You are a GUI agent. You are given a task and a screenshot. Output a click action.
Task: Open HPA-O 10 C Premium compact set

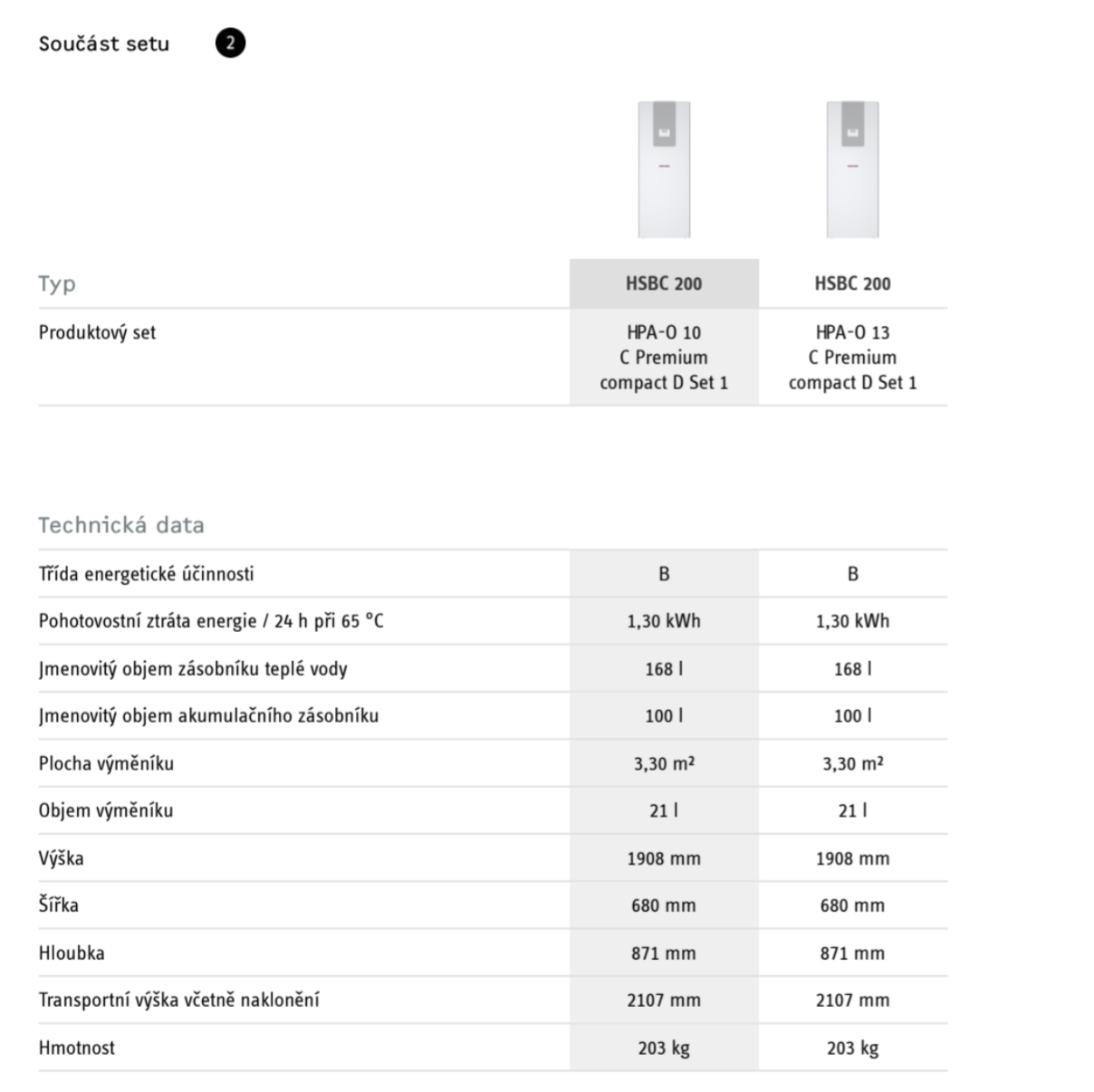click(x=664, y=358)
